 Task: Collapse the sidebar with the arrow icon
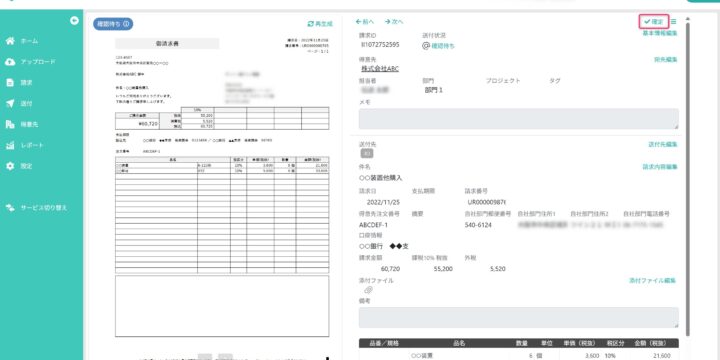(74, 20)
